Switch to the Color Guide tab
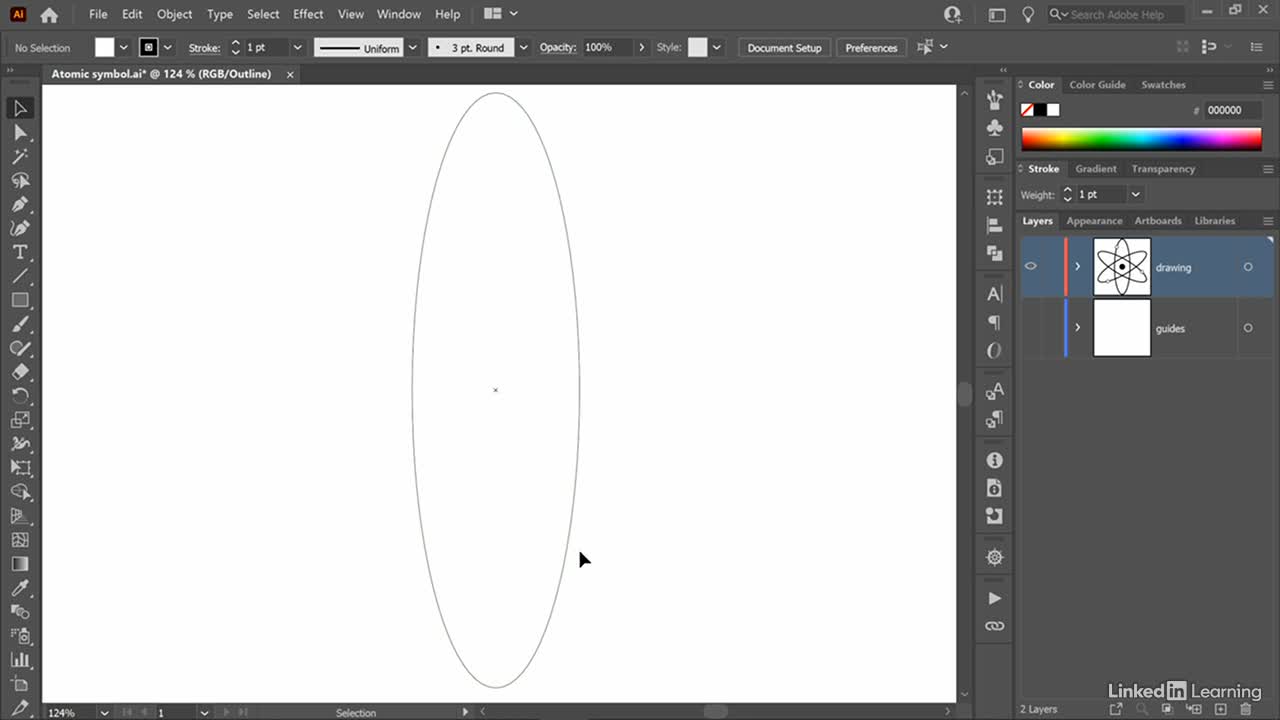Image resolution: width=1280 pixels, height=720 pixels. tap(1097, 85)
